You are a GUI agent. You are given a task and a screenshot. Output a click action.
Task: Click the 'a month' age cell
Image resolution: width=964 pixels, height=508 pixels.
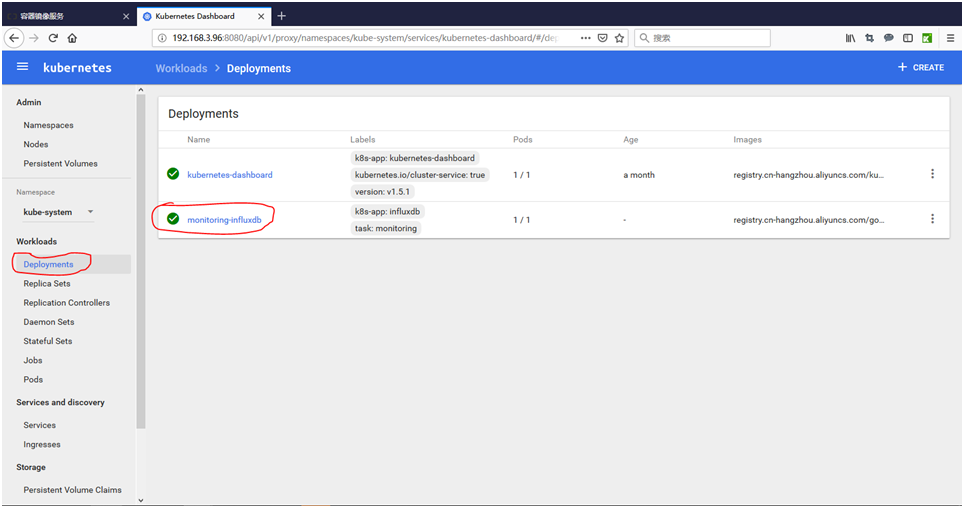click(639, 175)
